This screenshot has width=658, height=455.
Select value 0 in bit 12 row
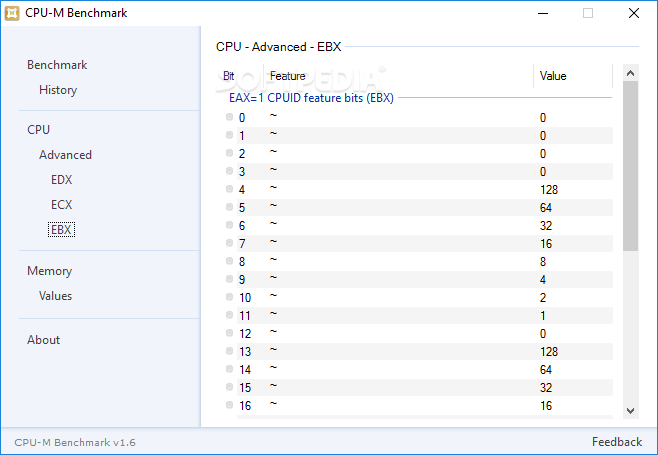pos(543,334)
